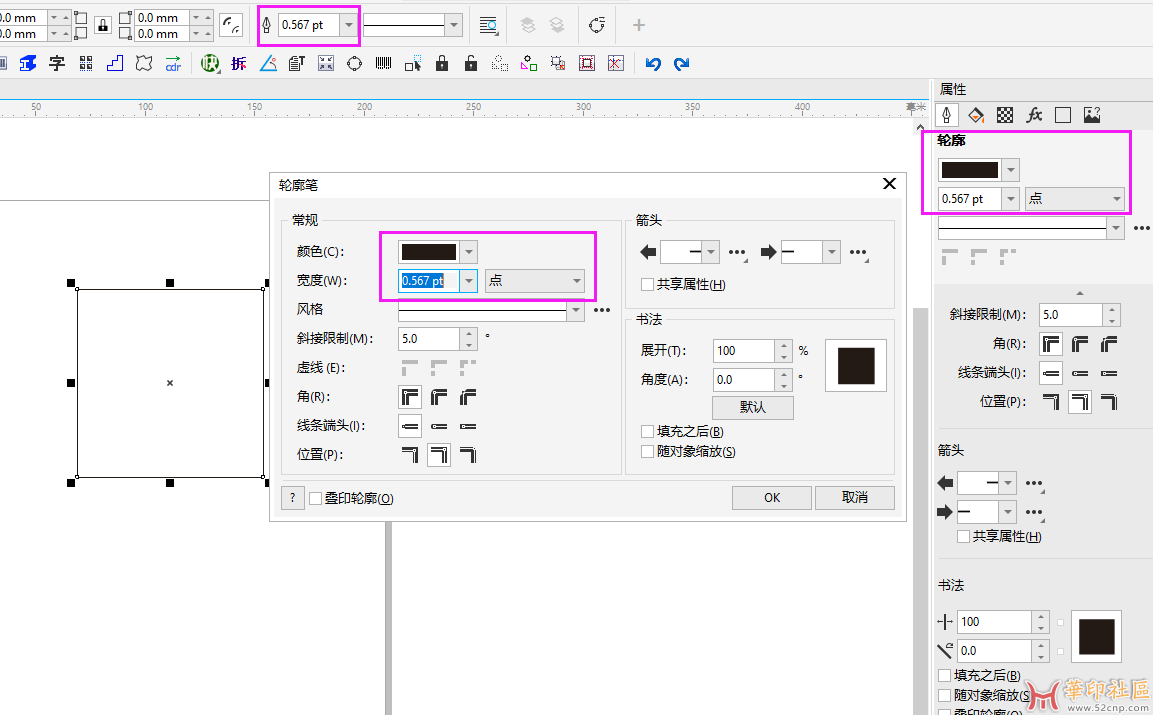
Task: Click black outline color swatch in docker
Action: [x=970, y=170]
